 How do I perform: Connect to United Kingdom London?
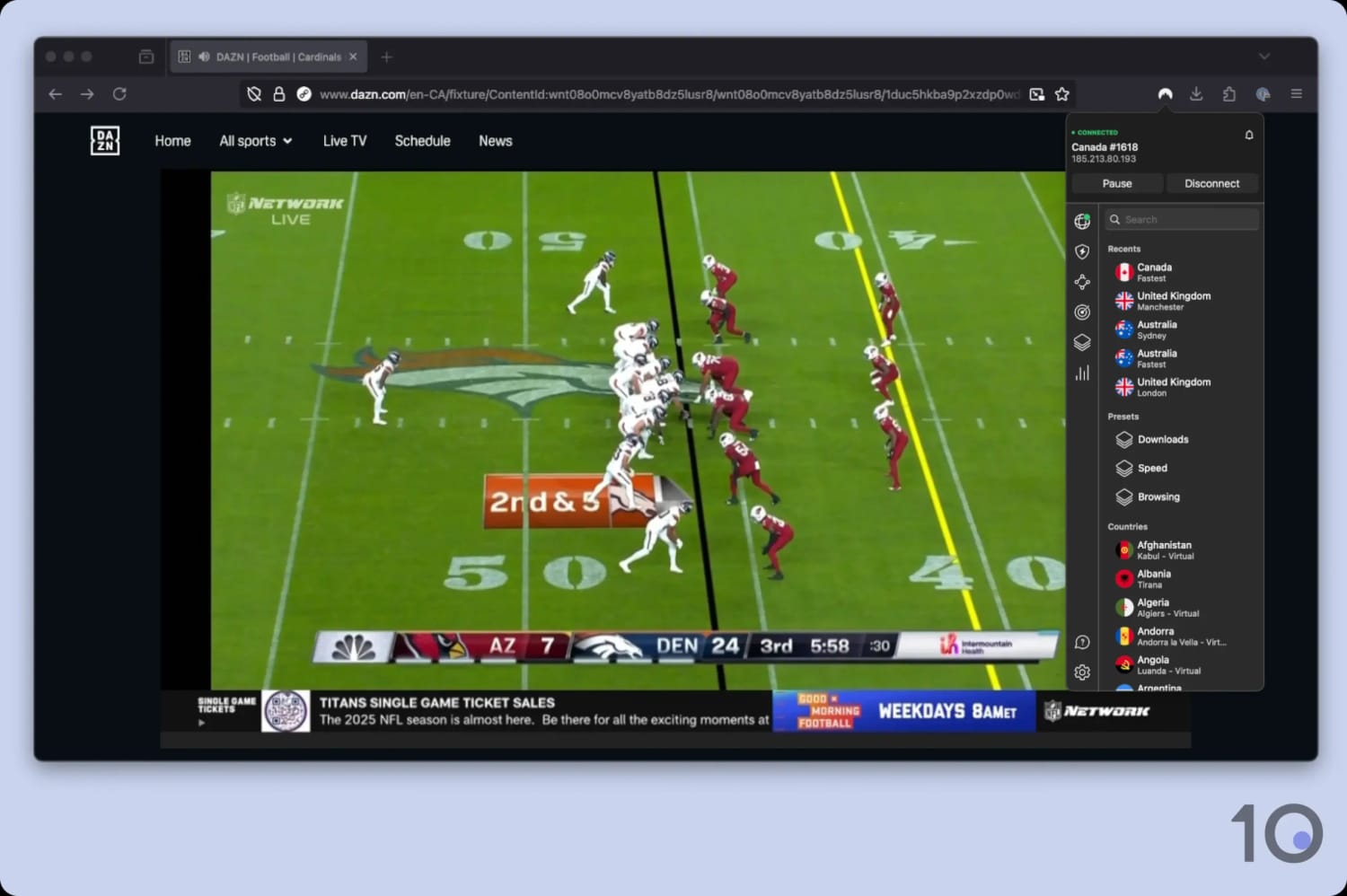1182,387
